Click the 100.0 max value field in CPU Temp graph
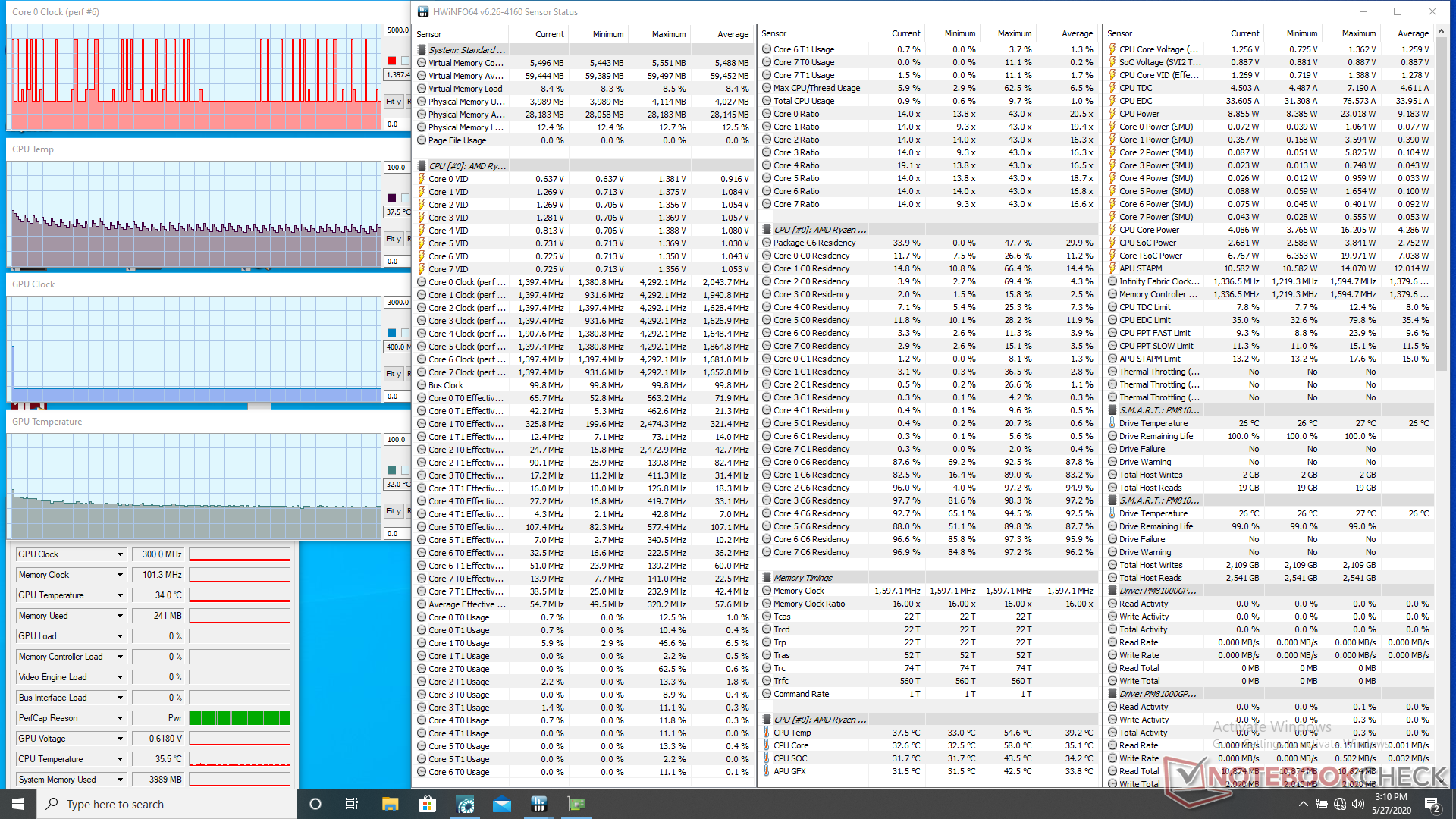This screenshot has height=819, width=1456. (x=397, y=168)
